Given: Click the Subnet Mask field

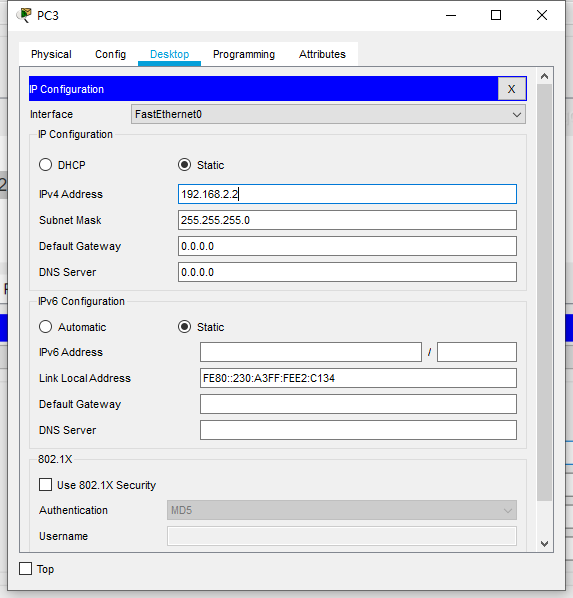Looking at the screenshot, I should [347, 220].
